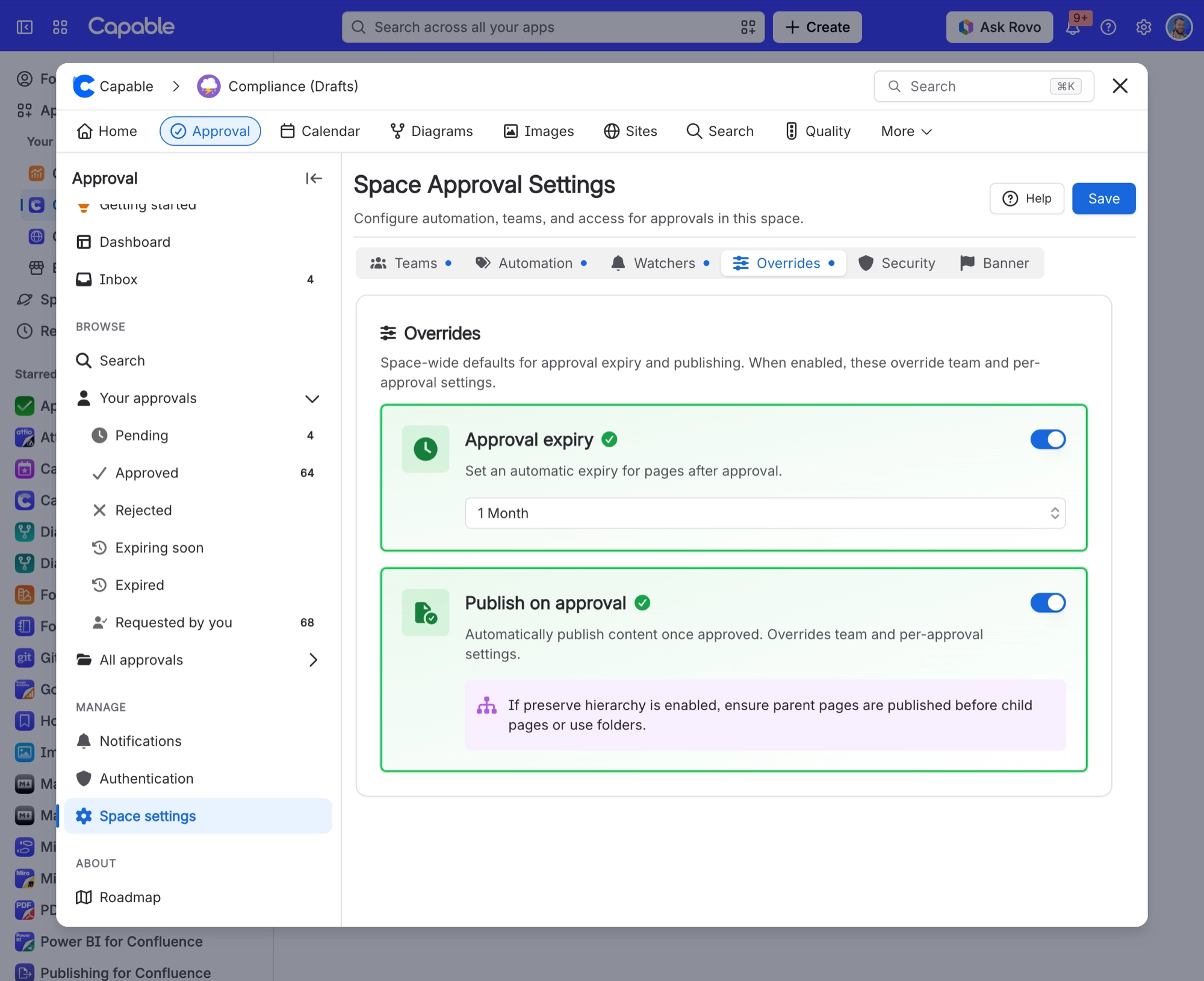The width and height of the screenshot is (1204, 981).
Task: Open Notifications under Manage
Action: (197, 741)
